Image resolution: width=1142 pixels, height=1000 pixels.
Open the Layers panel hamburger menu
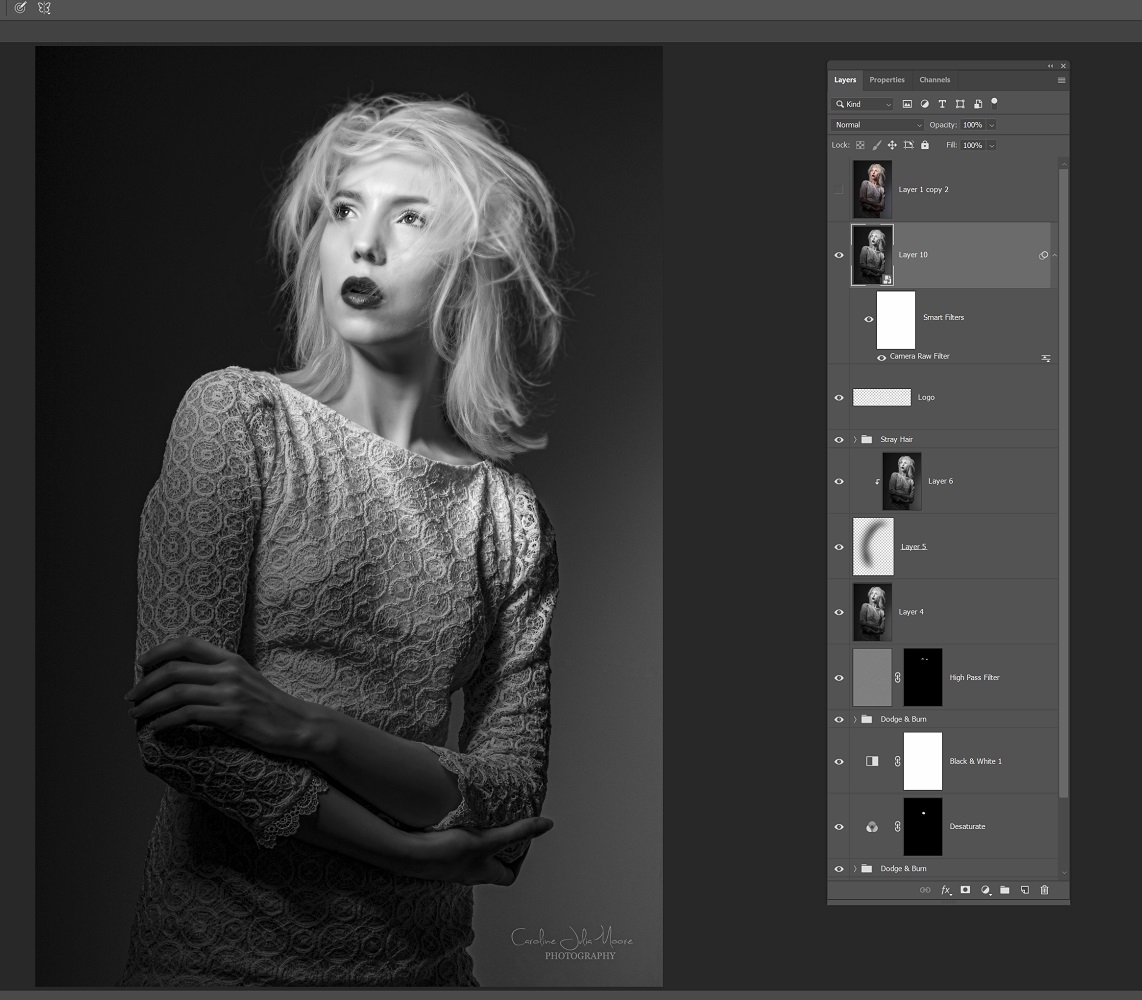[x=1061, y=80]
